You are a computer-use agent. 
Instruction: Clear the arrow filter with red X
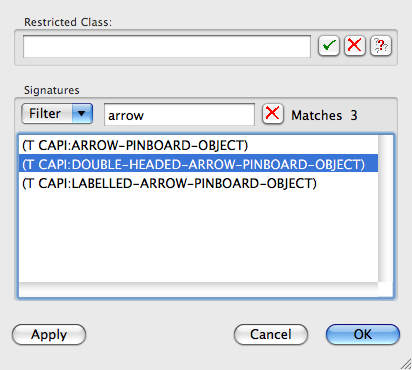click(x=273, y=114)
